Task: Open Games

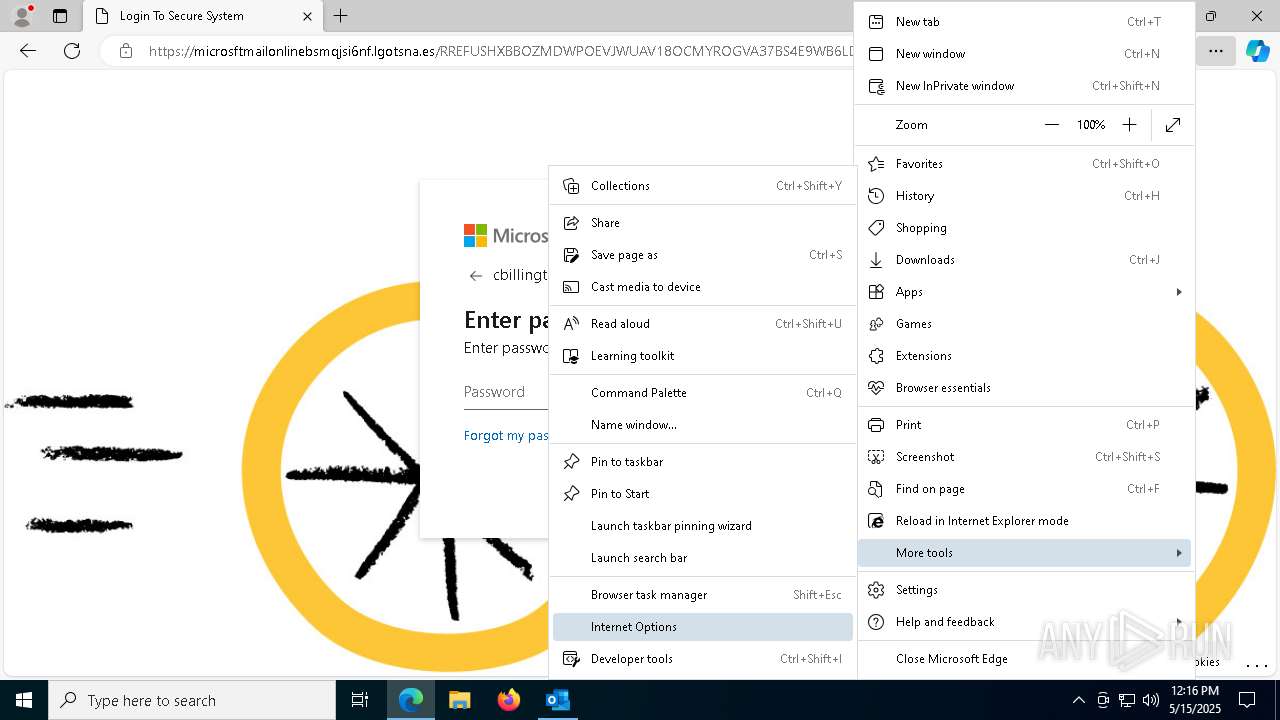Action: coord(1024,324)
